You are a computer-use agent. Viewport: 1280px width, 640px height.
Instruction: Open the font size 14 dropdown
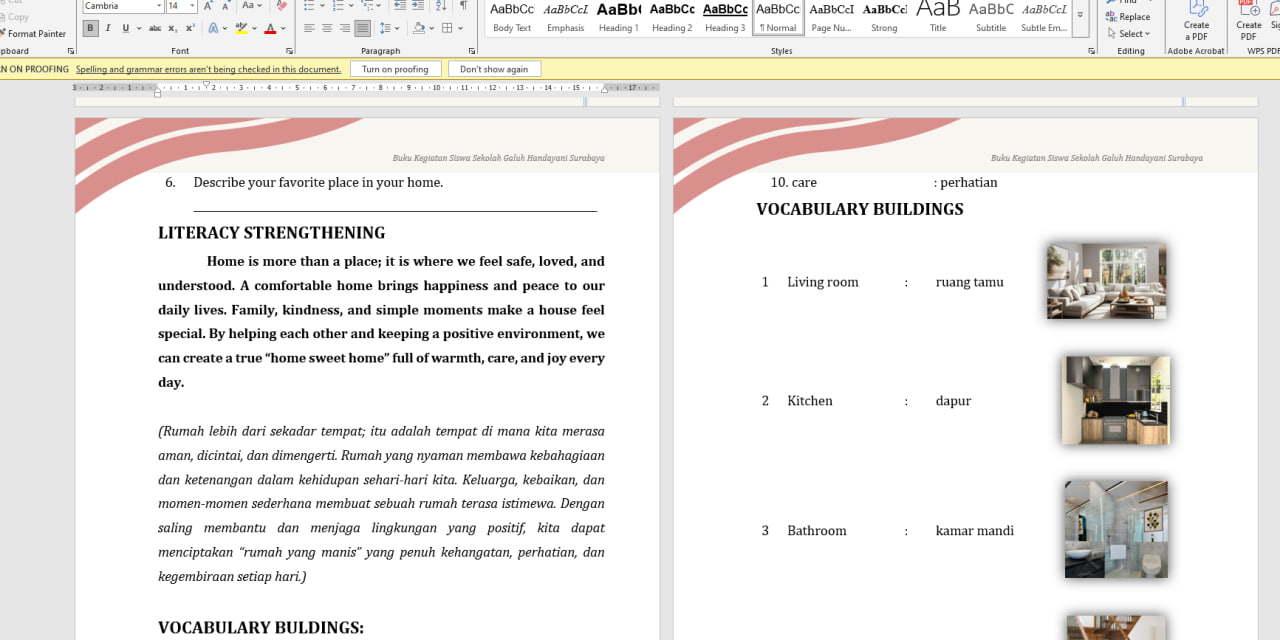pos(191,6)
